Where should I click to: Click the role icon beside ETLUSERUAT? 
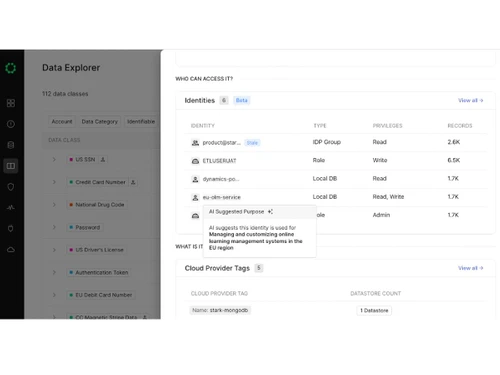[x=195, y=161]
